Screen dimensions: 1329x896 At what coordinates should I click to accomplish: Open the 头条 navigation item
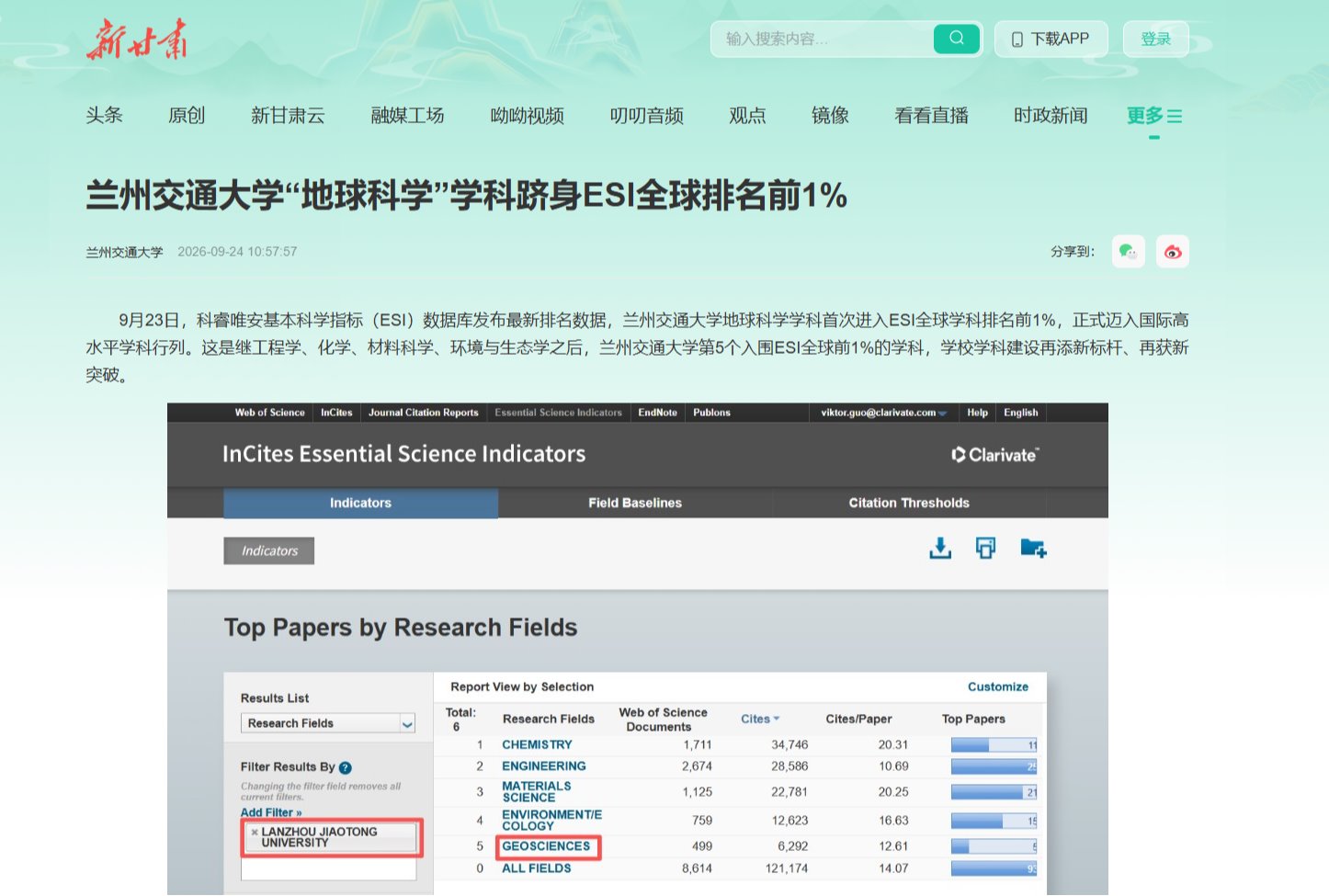point(104,115)
